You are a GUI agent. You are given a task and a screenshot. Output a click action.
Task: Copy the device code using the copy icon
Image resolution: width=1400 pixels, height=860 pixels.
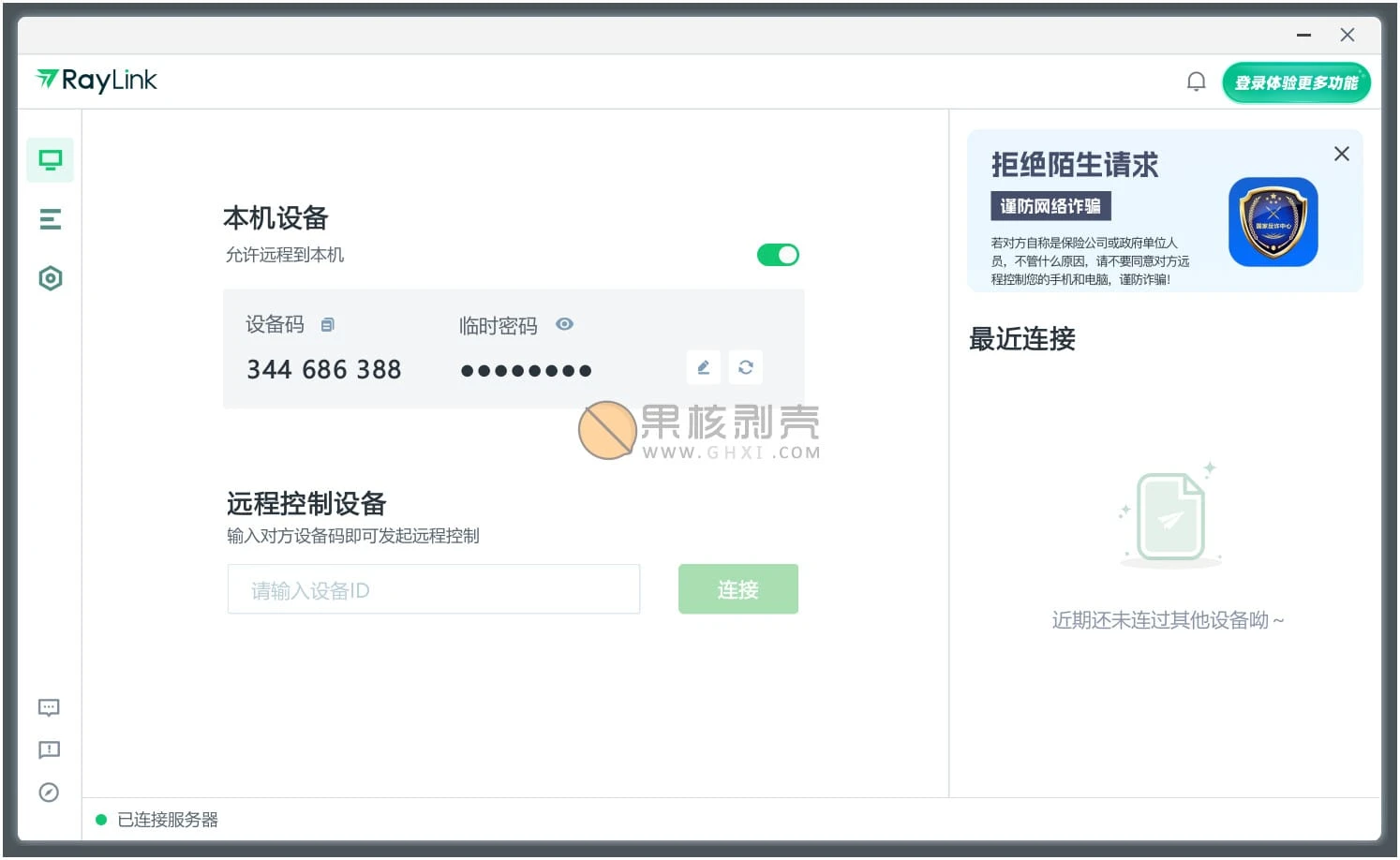click(x=327, y=324)
